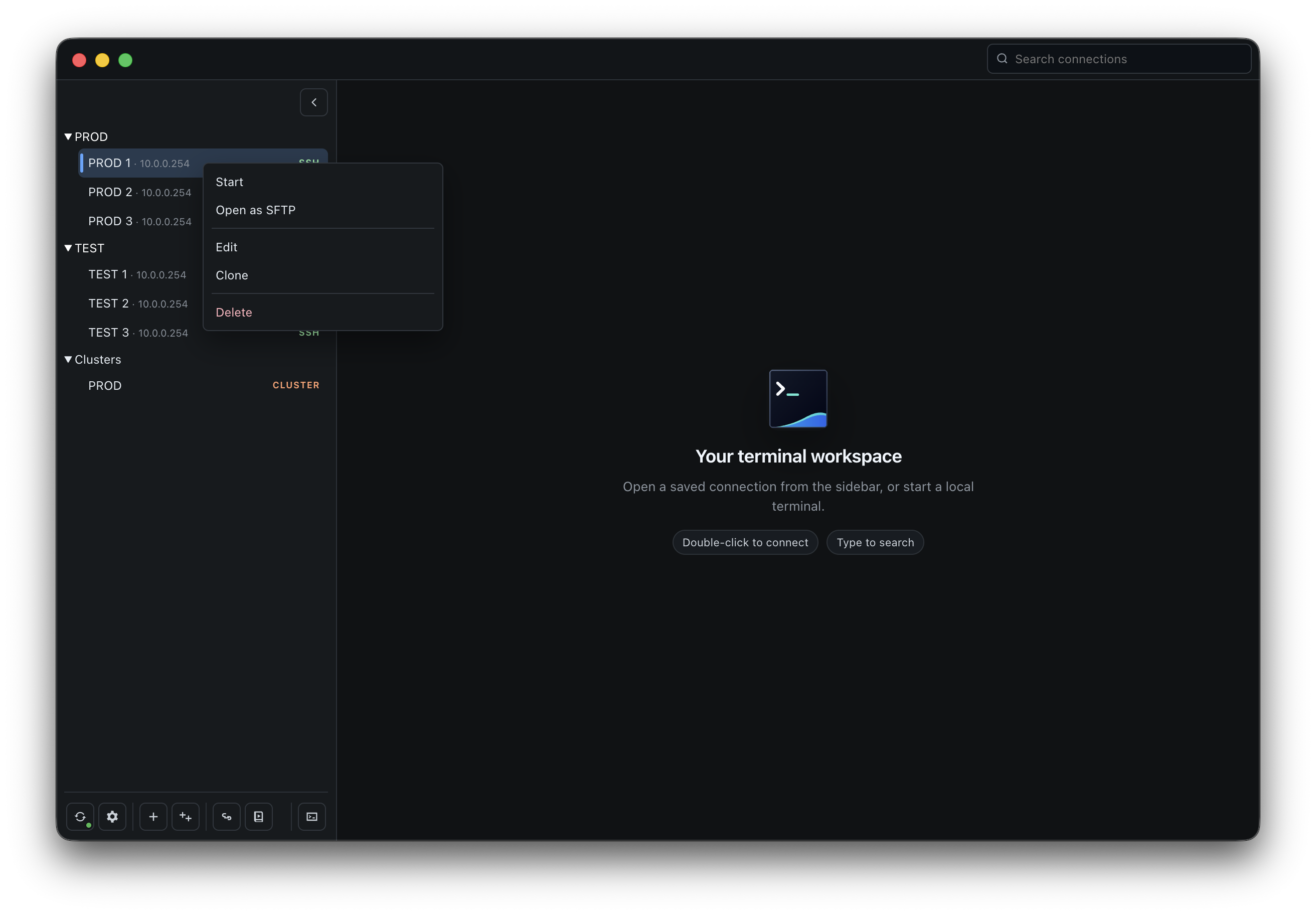Image resolution: width=1316 pixels, height=915 pixels.
Task: Open local terminal icon in bottom toolbar
Action: tap(312, 816)
